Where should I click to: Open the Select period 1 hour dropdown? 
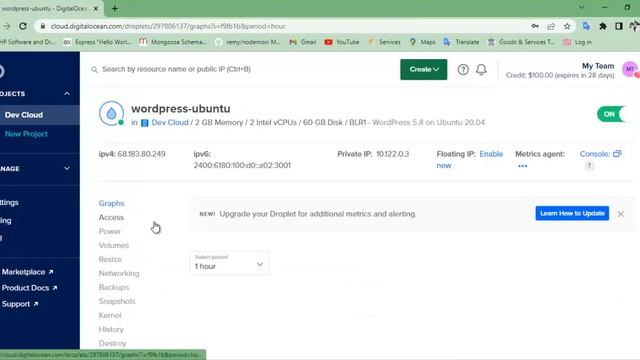[229, 262]
